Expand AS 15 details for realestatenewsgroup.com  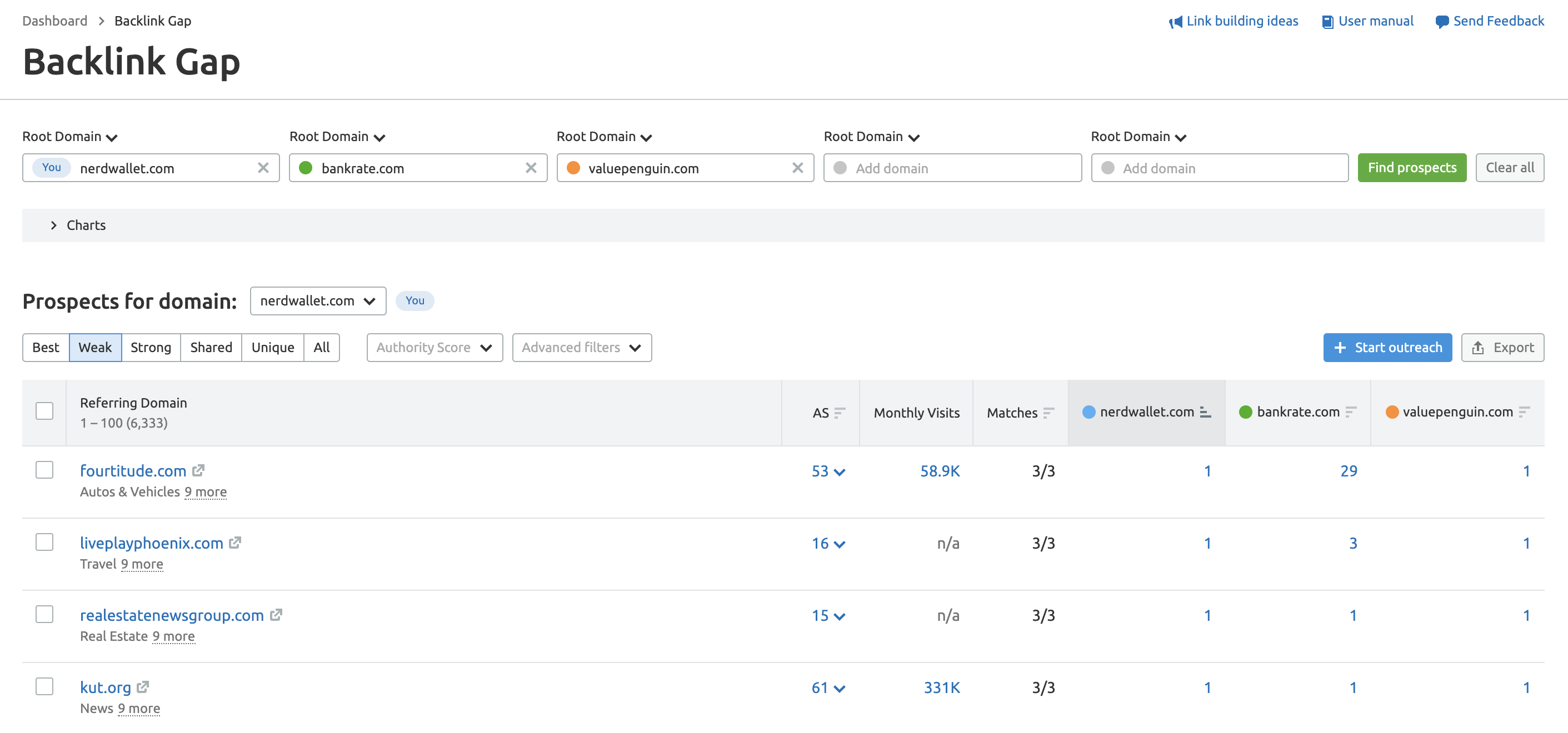click(828, 615)
